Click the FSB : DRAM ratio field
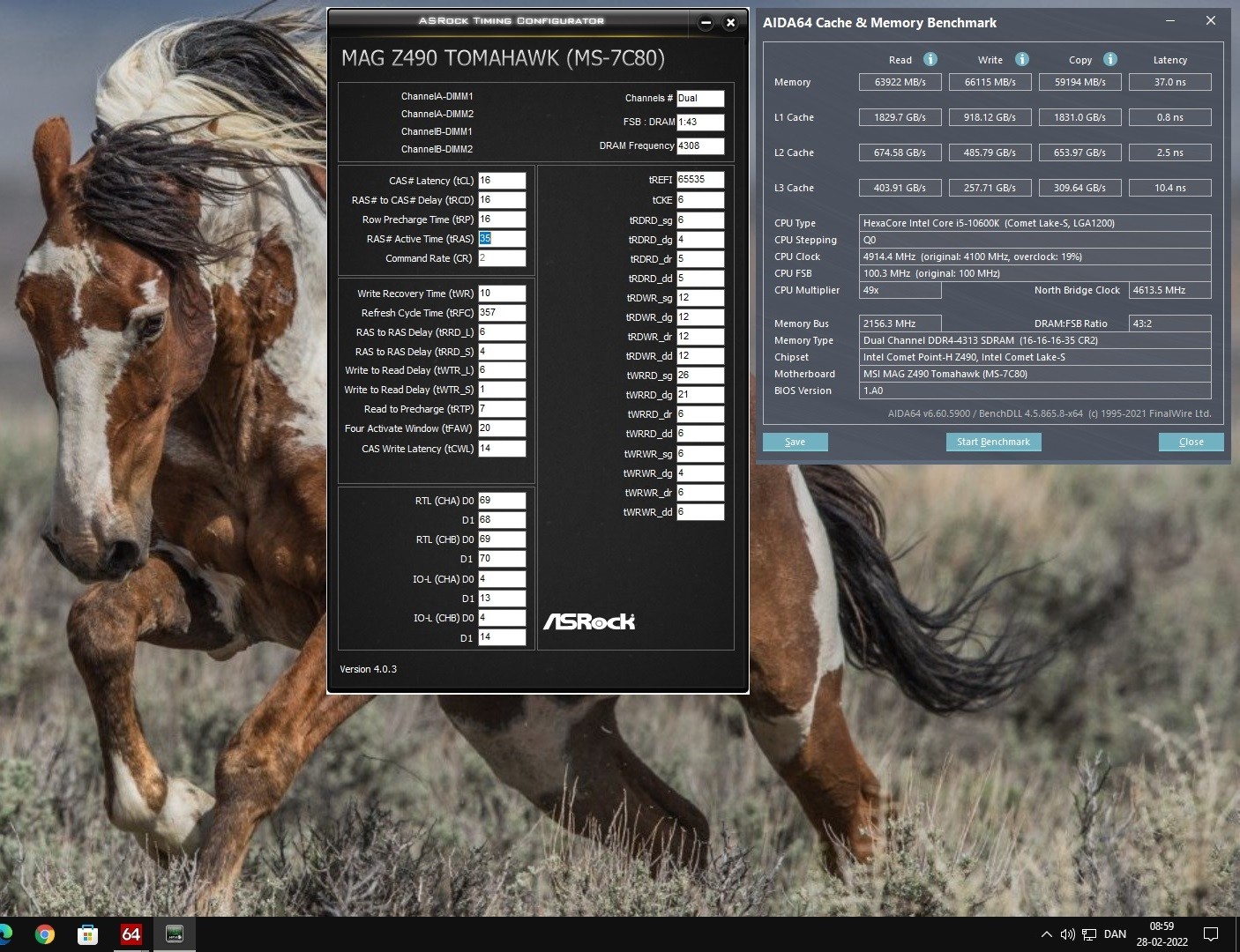Viewport: 1240px width, 952px height. (700, 123)
